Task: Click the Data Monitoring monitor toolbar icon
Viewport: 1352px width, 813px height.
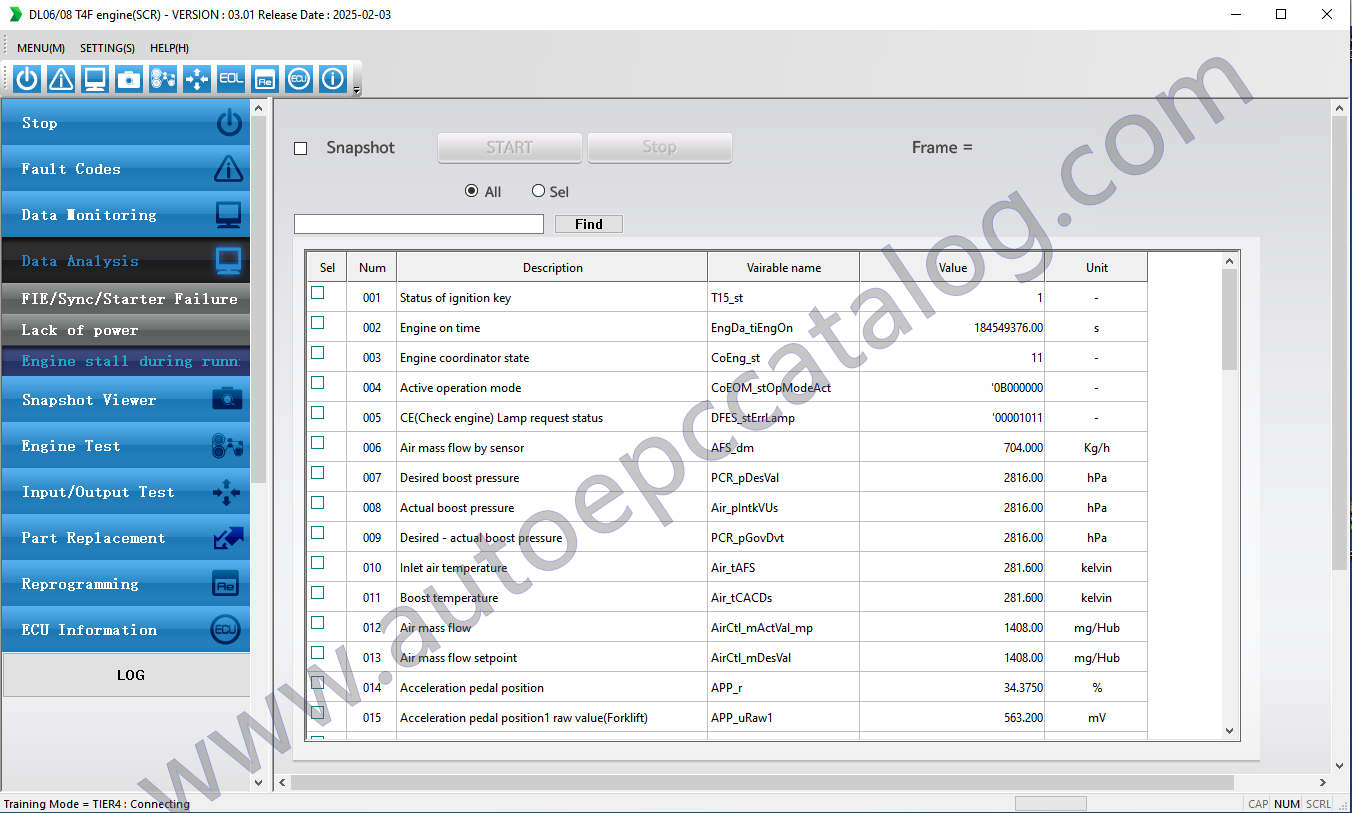Action: 95,79
